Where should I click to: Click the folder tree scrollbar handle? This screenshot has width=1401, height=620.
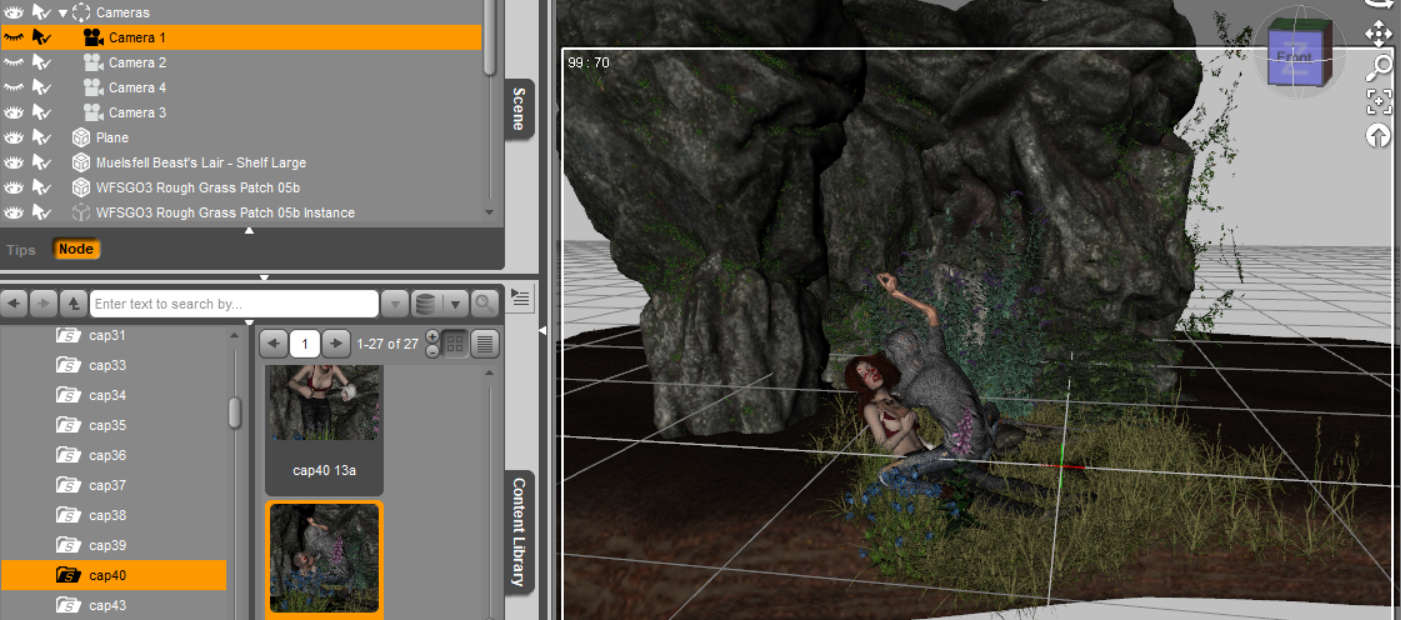pyautogui.click(x=235, y=412)
